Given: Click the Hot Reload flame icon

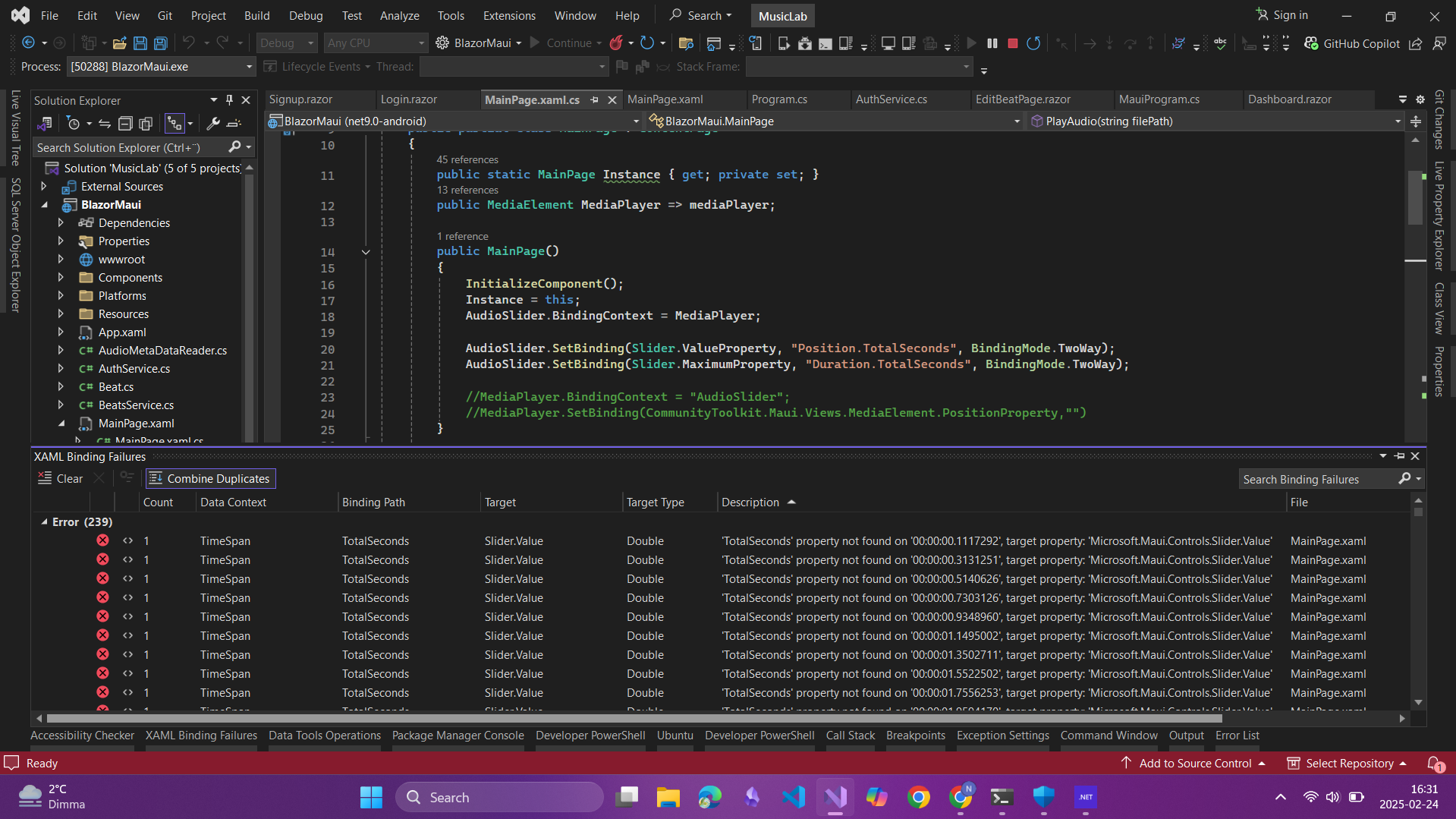Looking at the screenshot, I should point(616,43).
